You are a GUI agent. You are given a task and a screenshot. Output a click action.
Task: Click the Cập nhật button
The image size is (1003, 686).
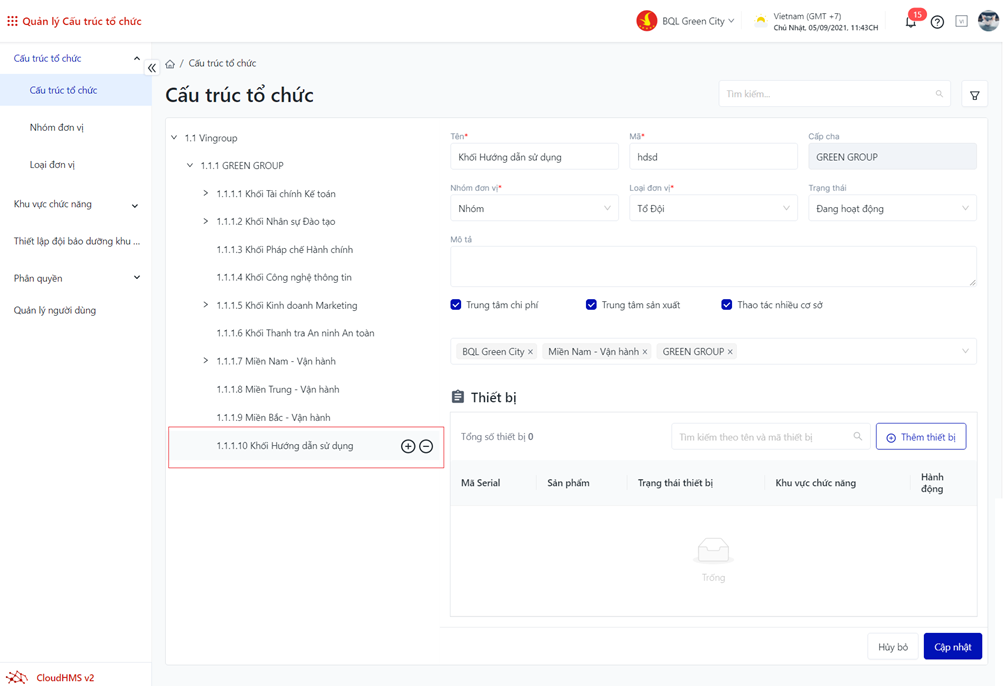[x=952, y=647]
